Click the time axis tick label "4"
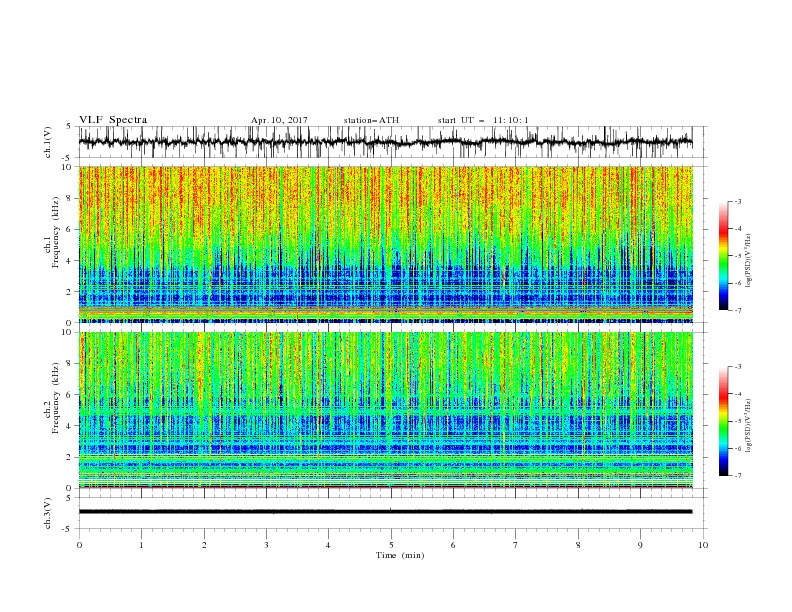Image resolution: width=792 pixels, height=612 pixels. click(x=329, y=545)
